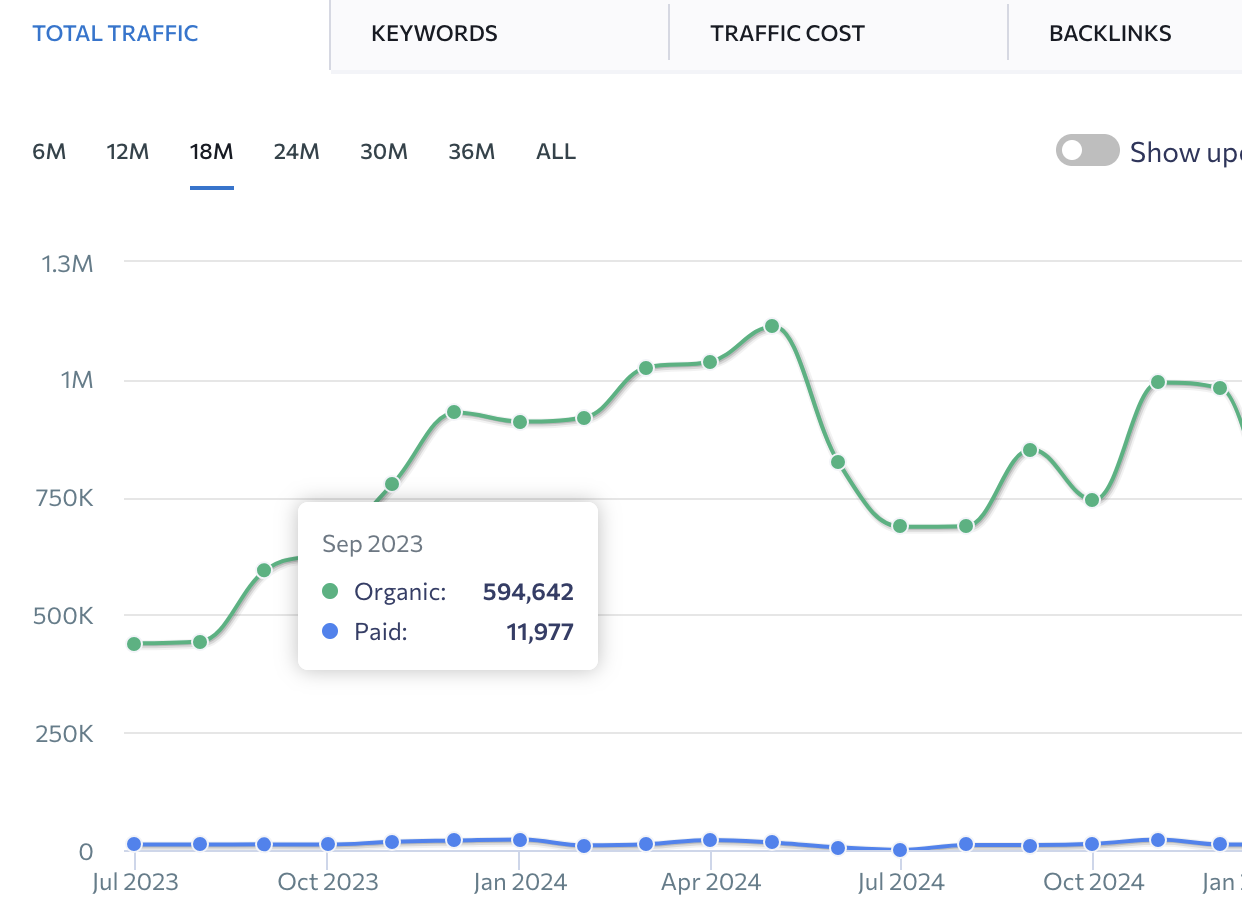
Task: Change the range to 36M
Action: (472, 152)
